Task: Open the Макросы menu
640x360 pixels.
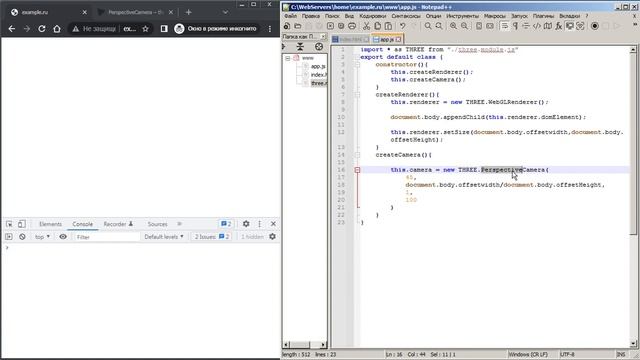Action: 495,16
